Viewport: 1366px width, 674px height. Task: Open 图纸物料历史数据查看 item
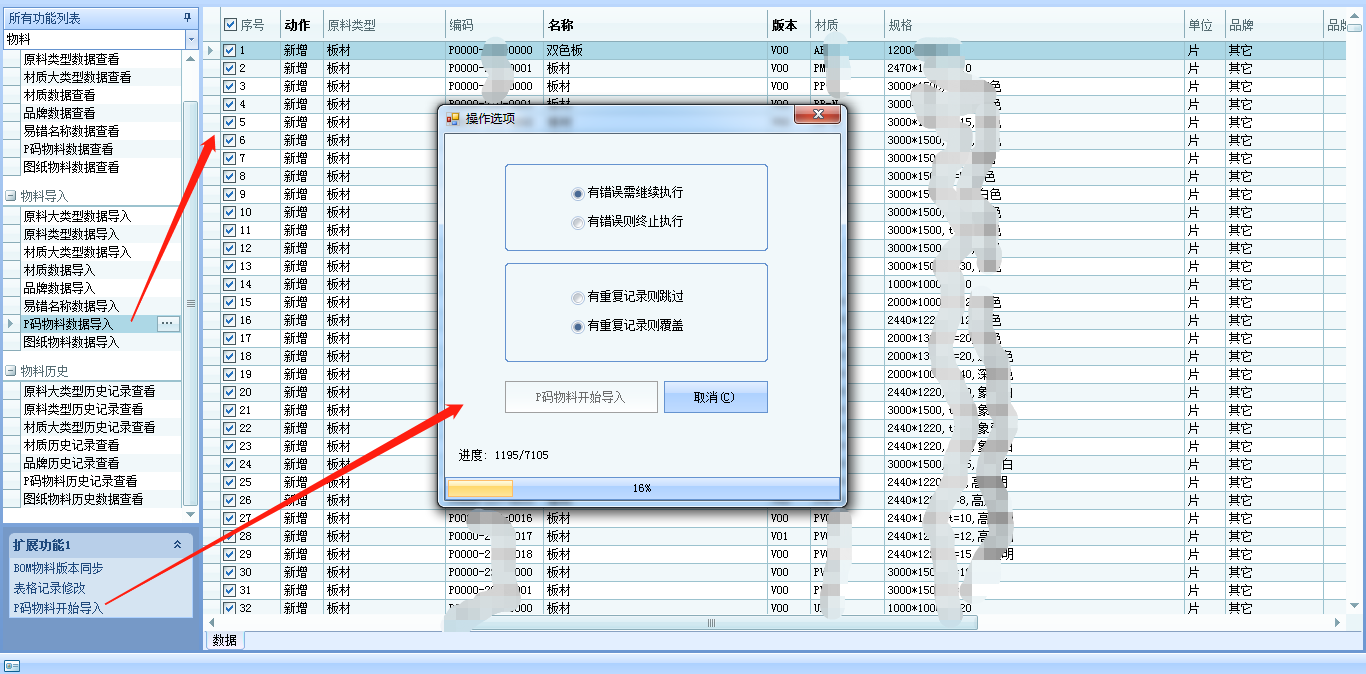[83, 499]
